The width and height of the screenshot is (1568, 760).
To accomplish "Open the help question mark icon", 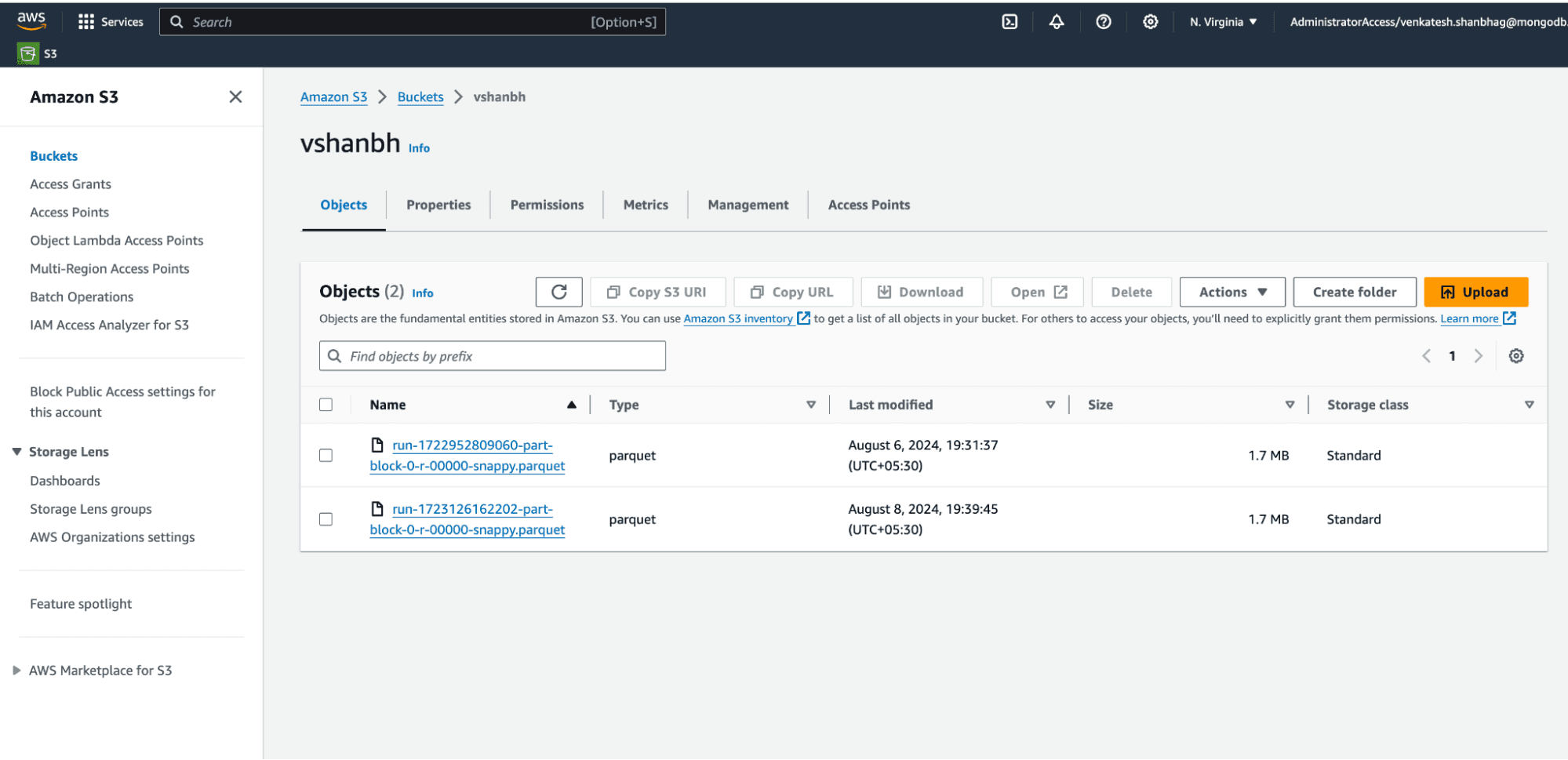I will coord(1103,22).
